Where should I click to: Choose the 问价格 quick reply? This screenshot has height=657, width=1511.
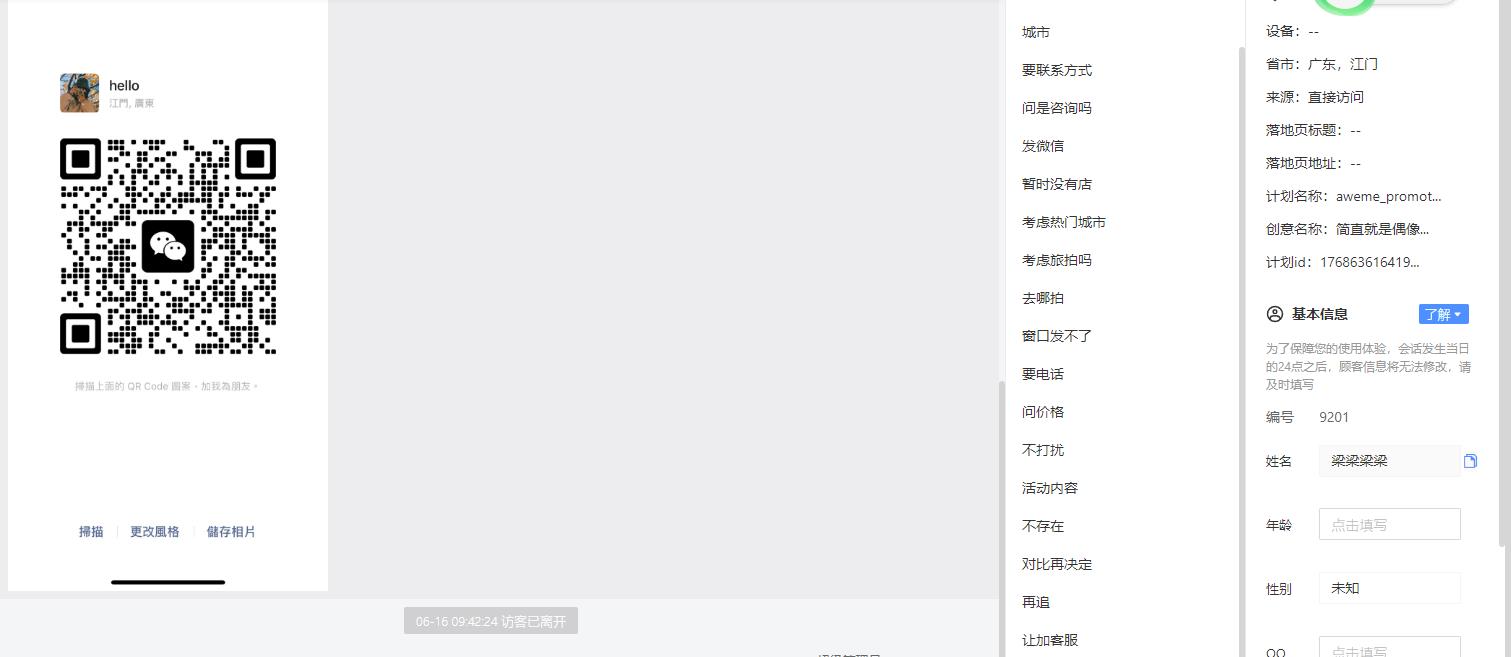[x=1043, y=412]
